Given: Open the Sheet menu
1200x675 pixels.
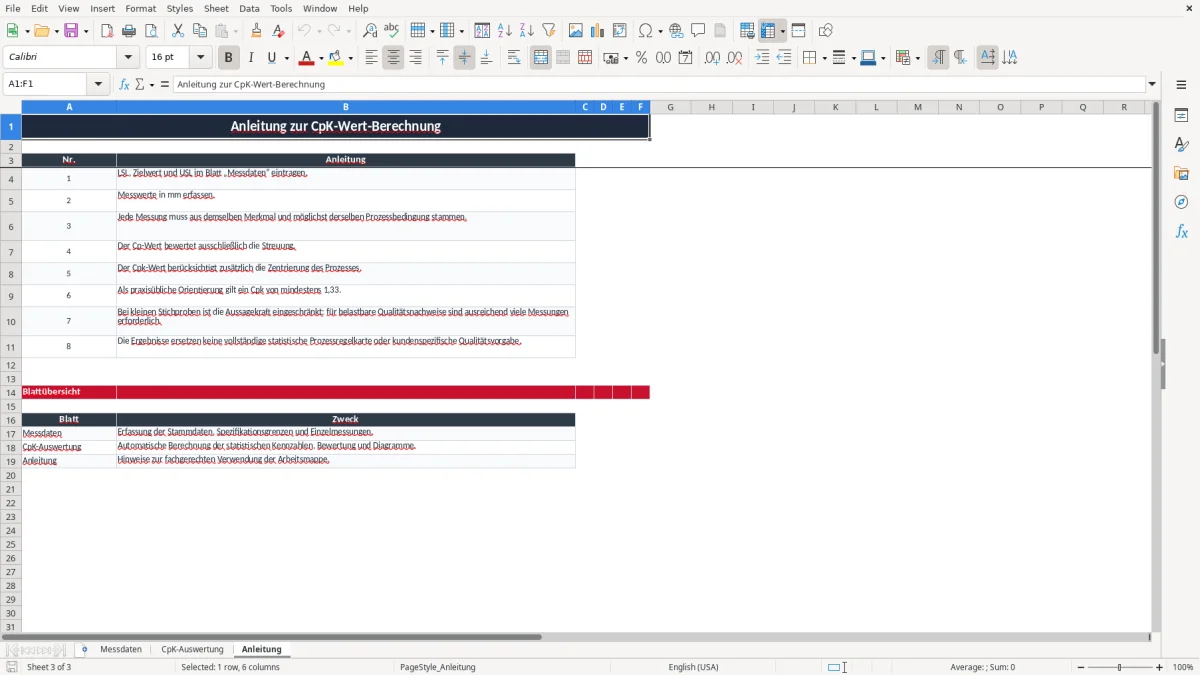Looking at the screenshot, I should [x=217, y=8].
